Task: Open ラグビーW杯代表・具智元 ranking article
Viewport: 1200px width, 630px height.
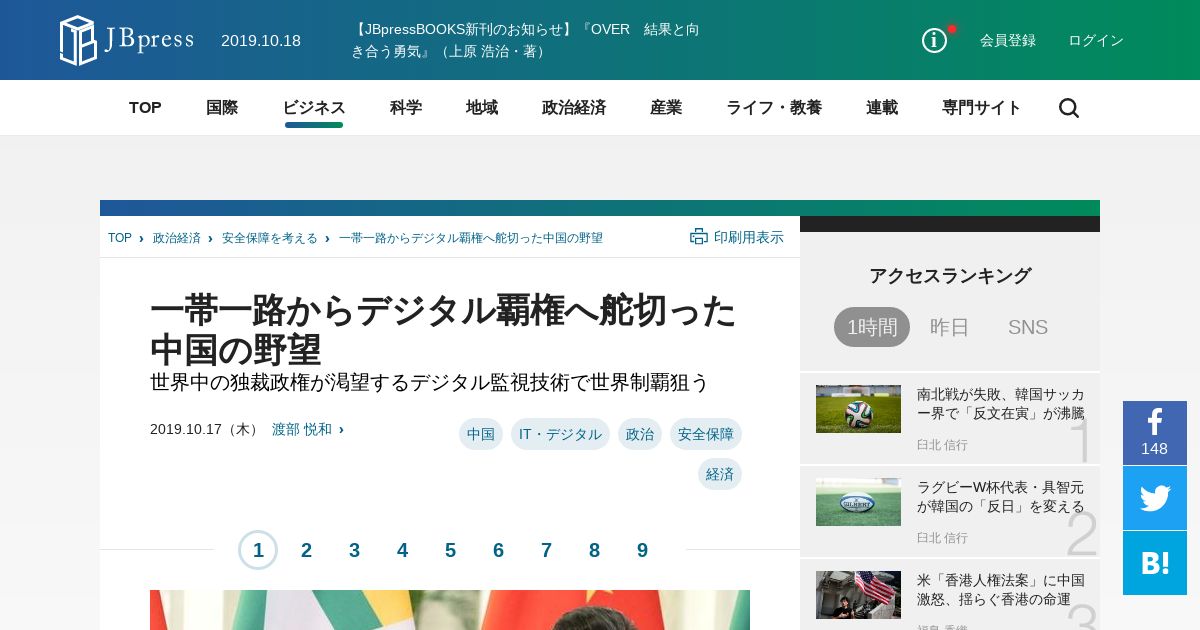Action: coord(1001,496)
